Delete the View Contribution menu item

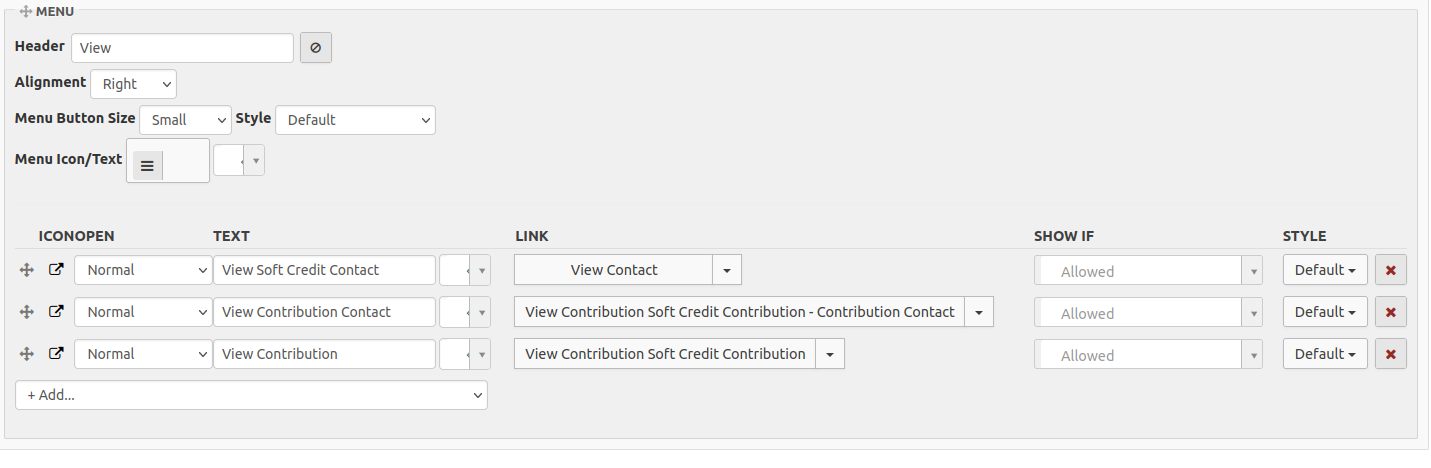1390,354
